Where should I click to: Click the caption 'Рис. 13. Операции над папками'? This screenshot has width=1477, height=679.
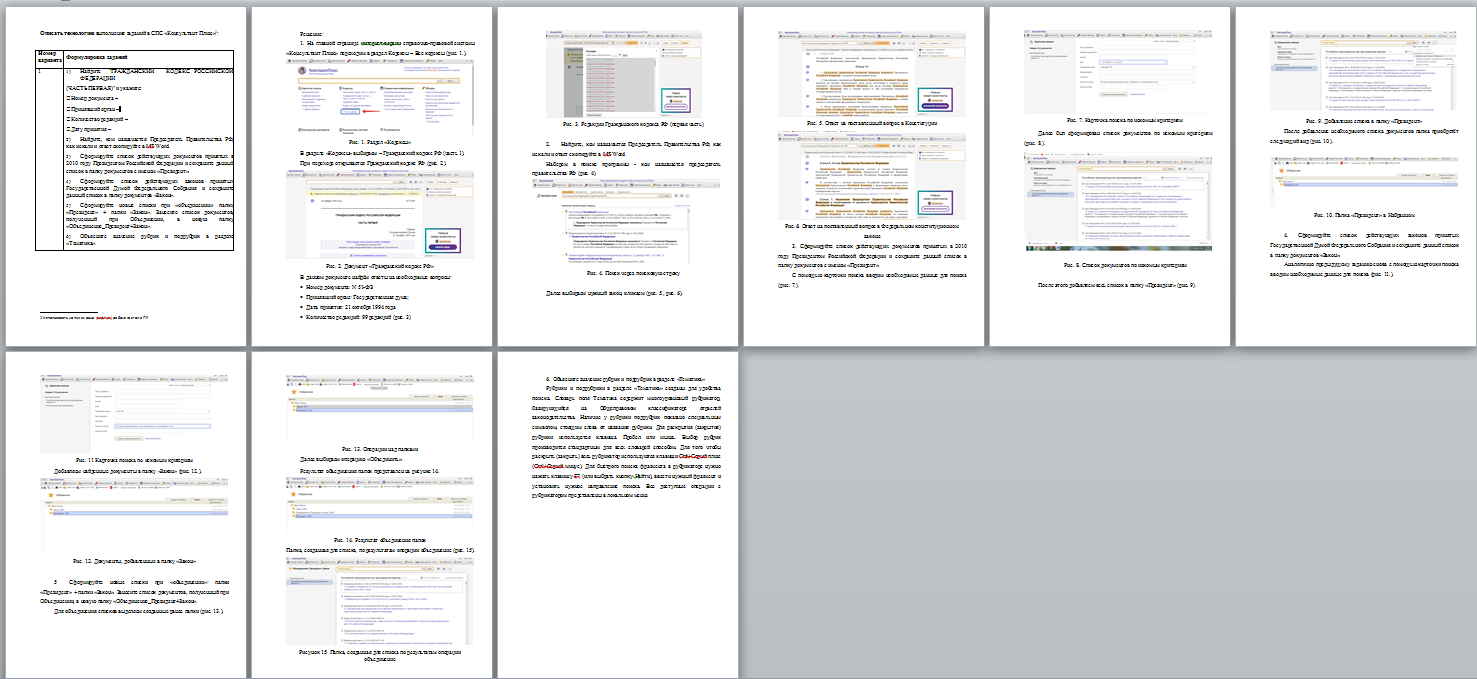[379, 449]
